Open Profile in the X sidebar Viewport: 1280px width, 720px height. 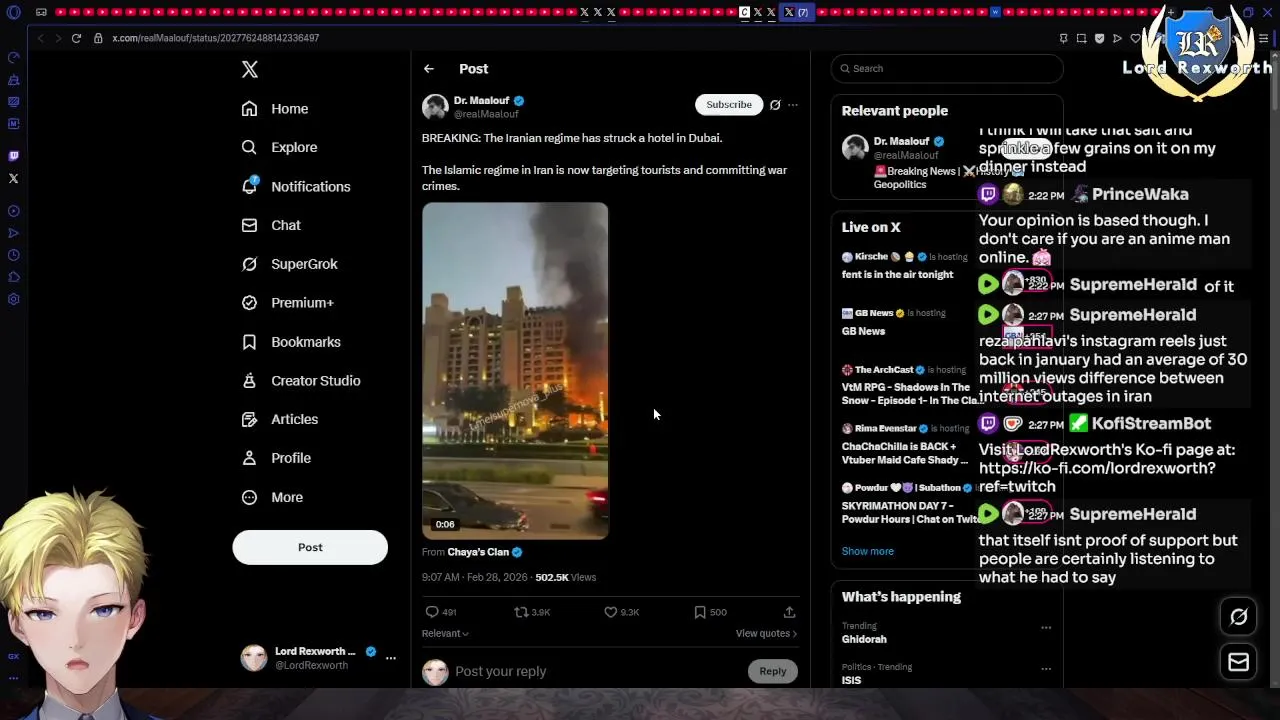click(276, 458)
